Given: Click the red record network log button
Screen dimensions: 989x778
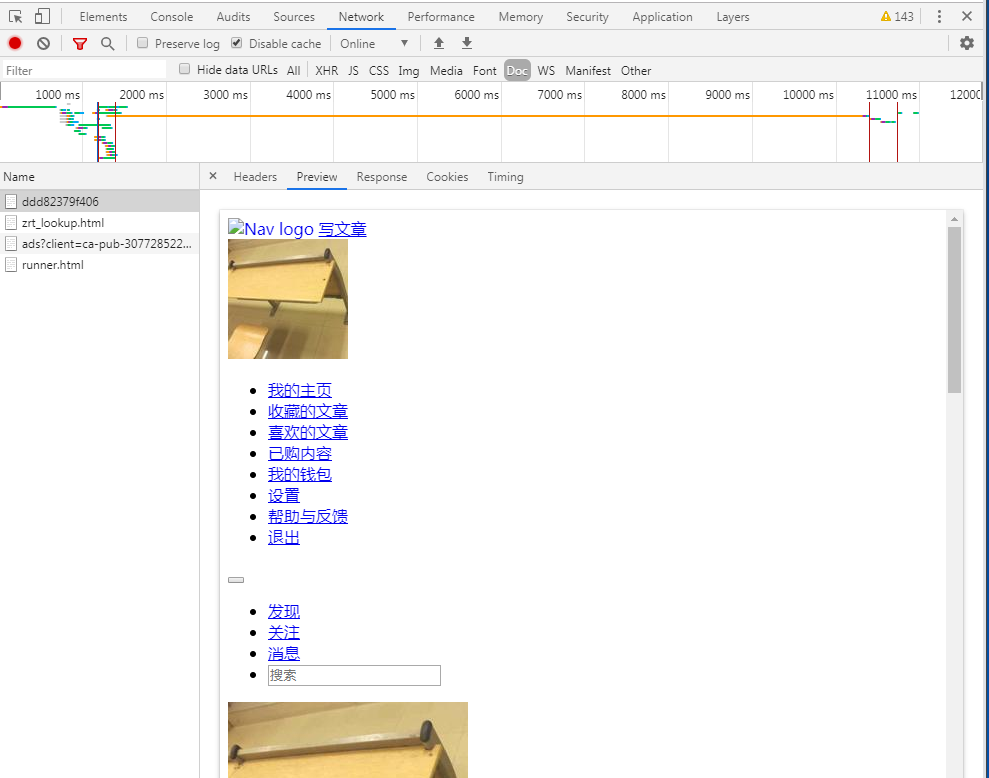Looking at the screenshot, I should [15, 44].
